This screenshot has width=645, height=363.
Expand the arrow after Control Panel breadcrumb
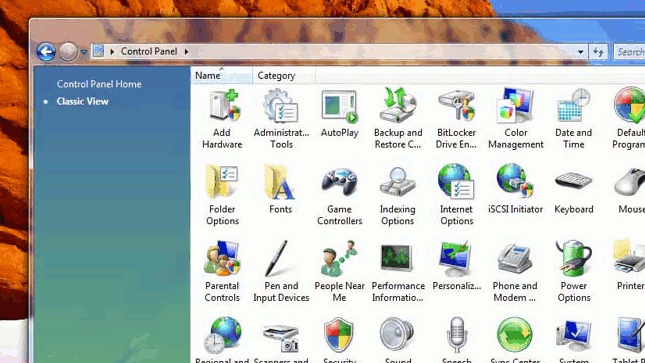click(186, 52)
